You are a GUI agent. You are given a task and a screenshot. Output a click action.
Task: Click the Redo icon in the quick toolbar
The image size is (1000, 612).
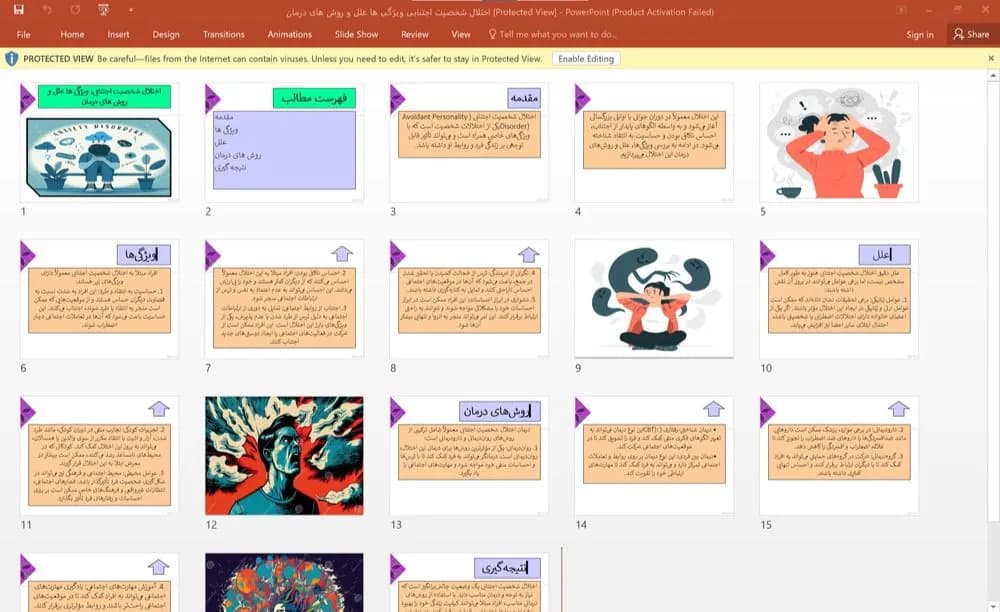tap(75, 10)
